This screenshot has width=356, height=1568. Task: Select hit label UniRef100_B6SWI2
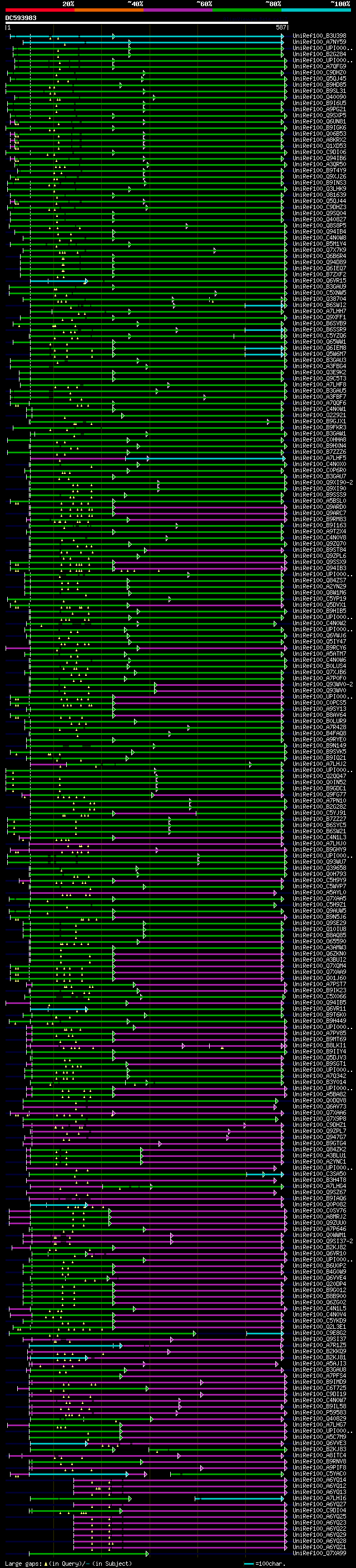coord(319,305)
